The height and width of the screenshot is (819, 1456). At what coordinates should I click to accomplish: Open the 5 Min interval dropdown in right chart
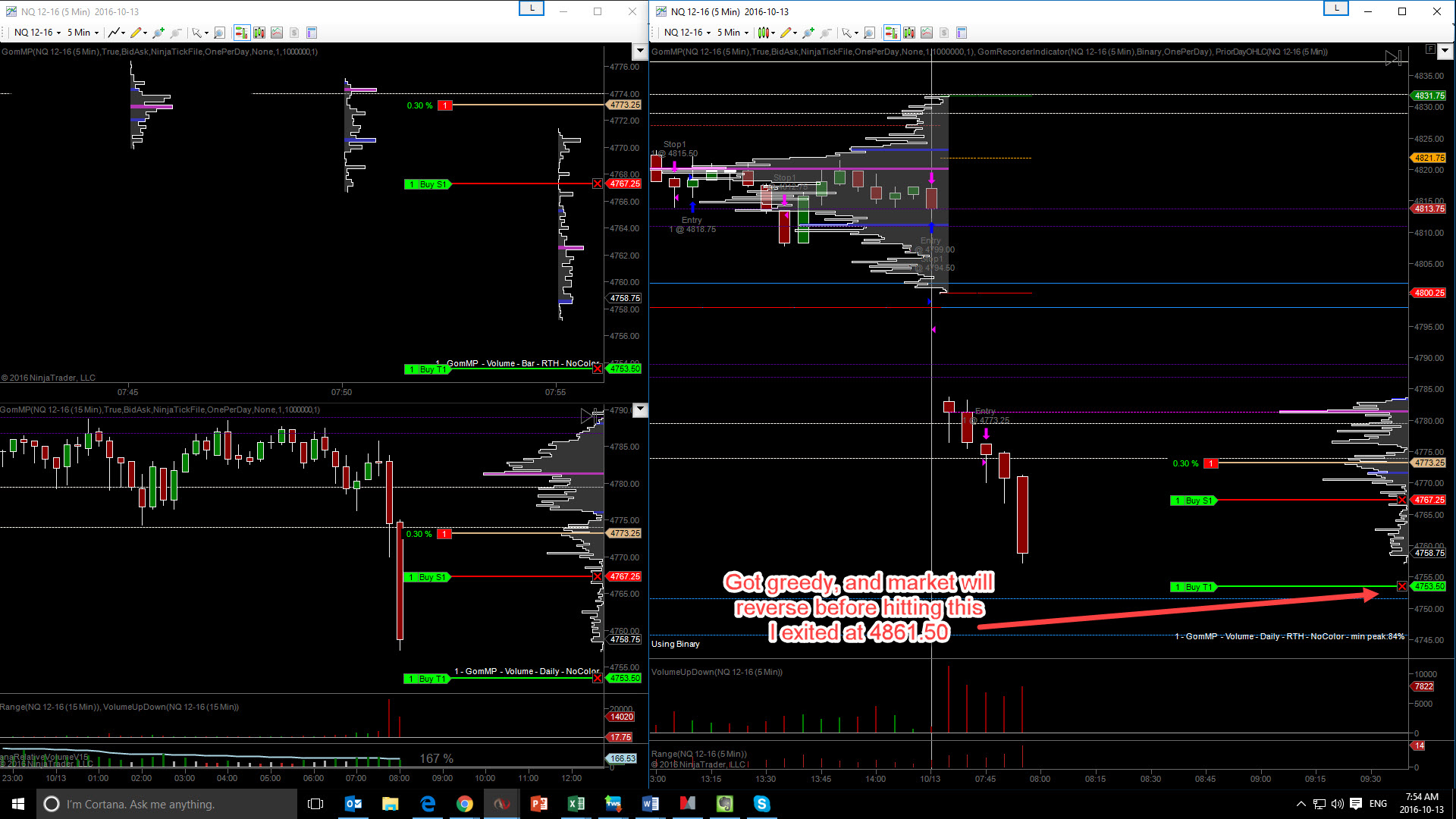(733, 33)
